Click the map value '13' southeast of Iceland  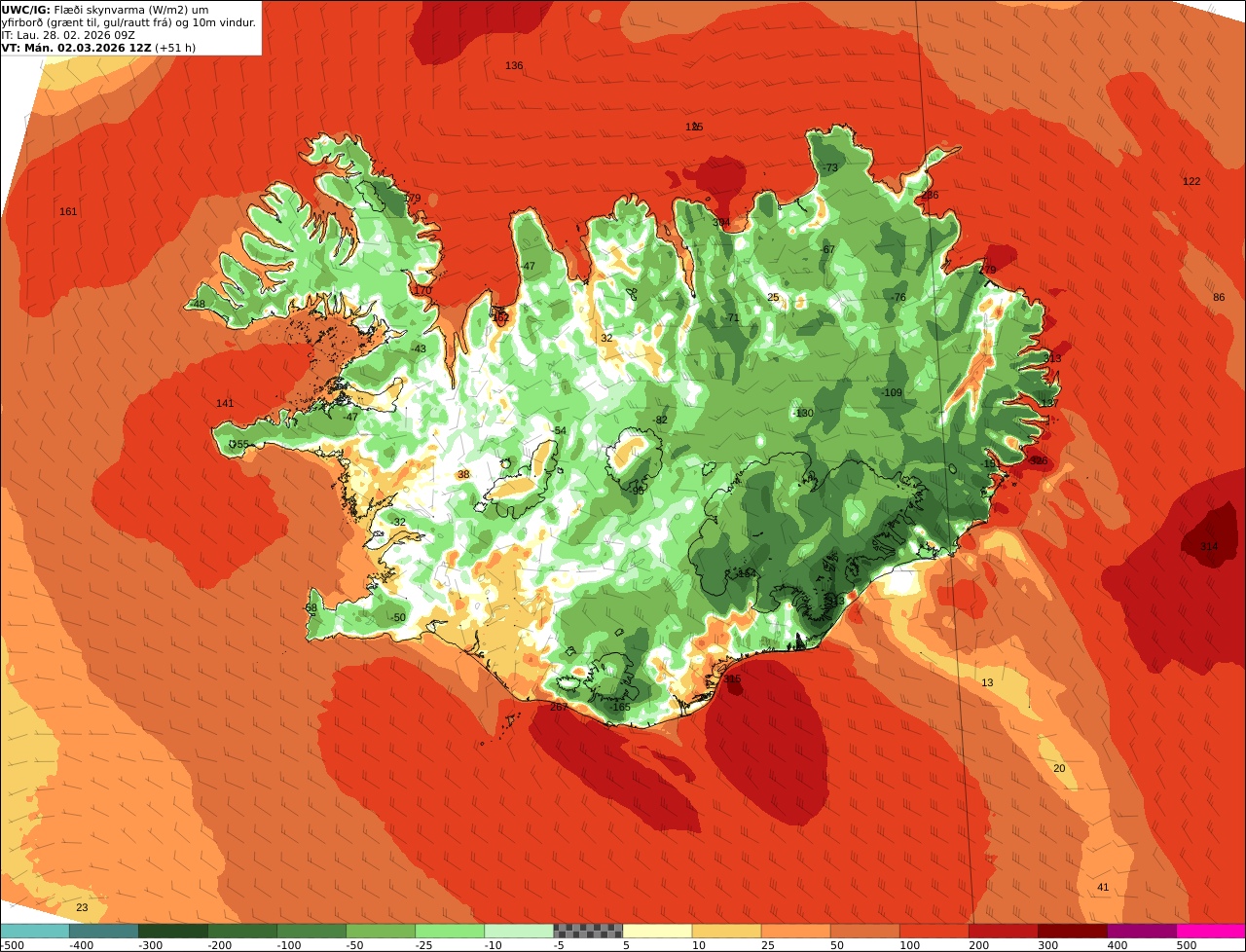tap(987, 682)
